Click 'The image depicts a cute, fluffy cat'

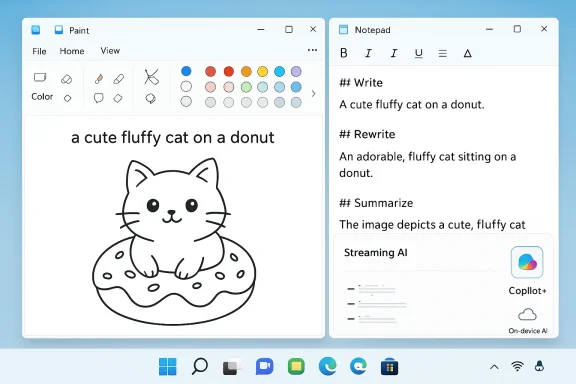(432, 225)
